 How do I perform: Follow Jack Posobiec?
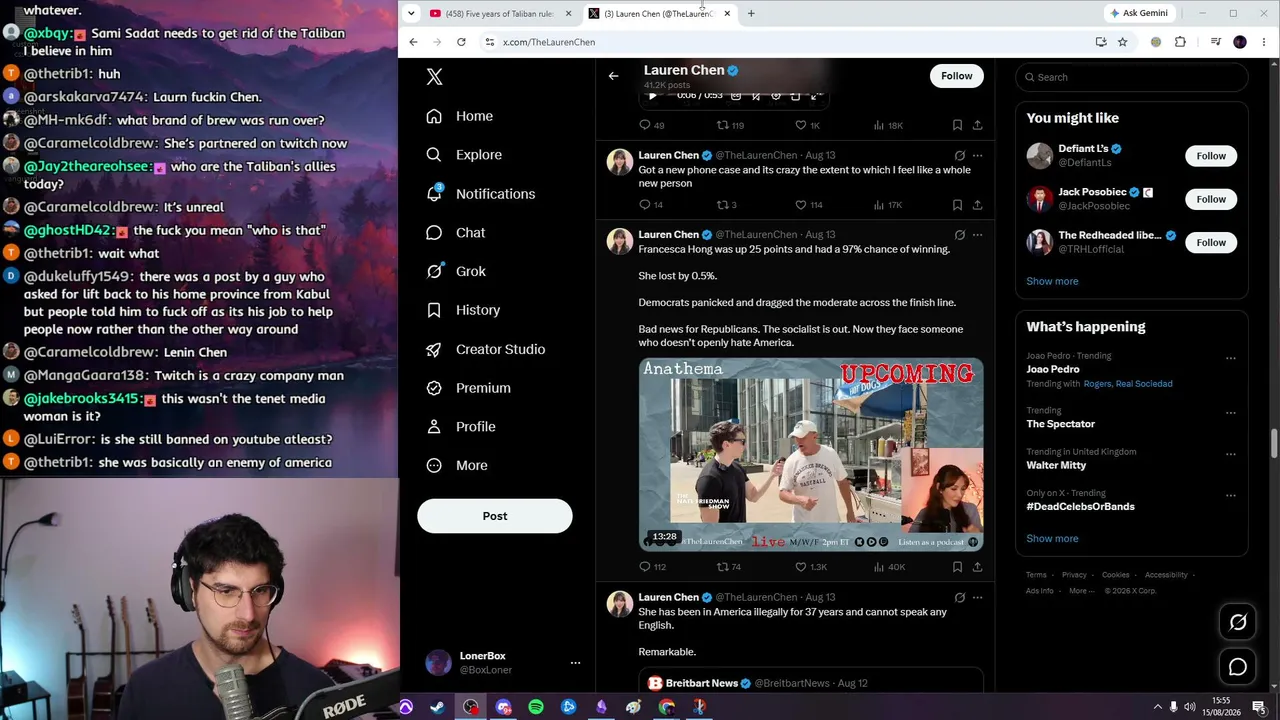pos(1211,199)
